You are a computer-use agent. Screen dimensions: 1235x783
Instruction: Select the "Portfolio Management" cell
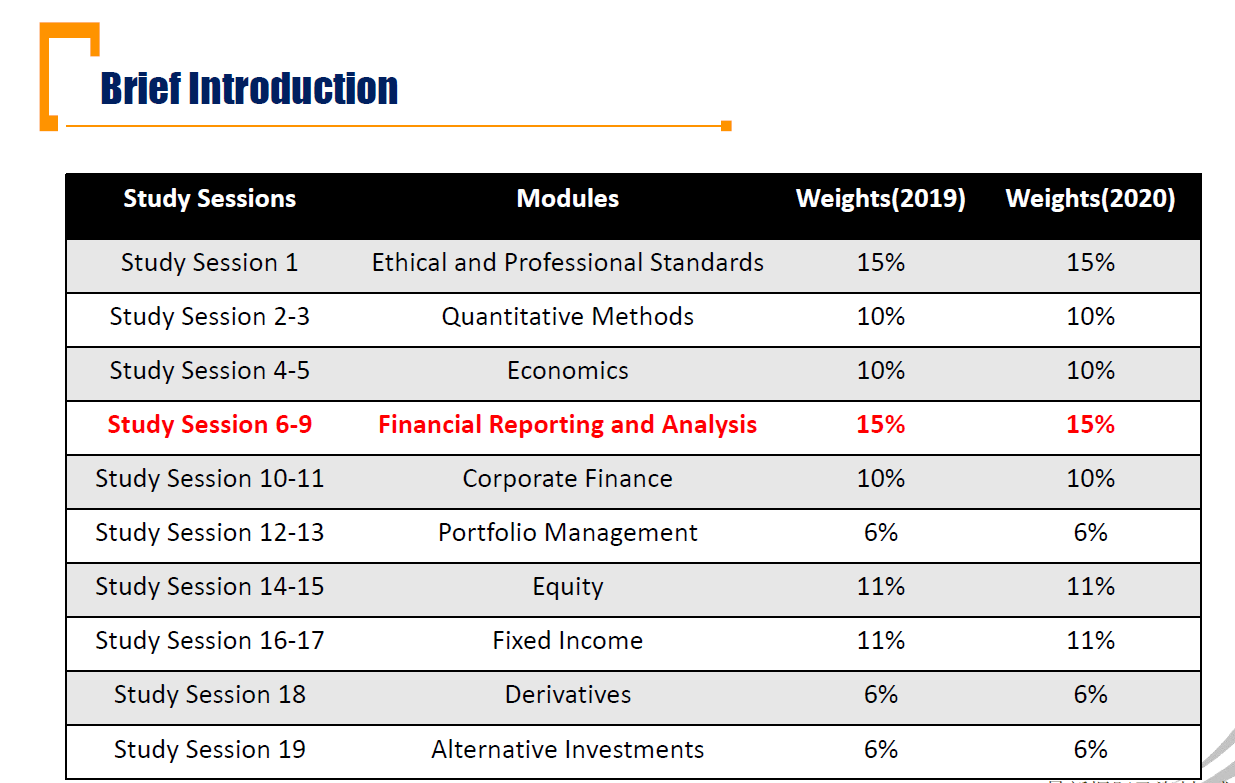click(567, 533)
